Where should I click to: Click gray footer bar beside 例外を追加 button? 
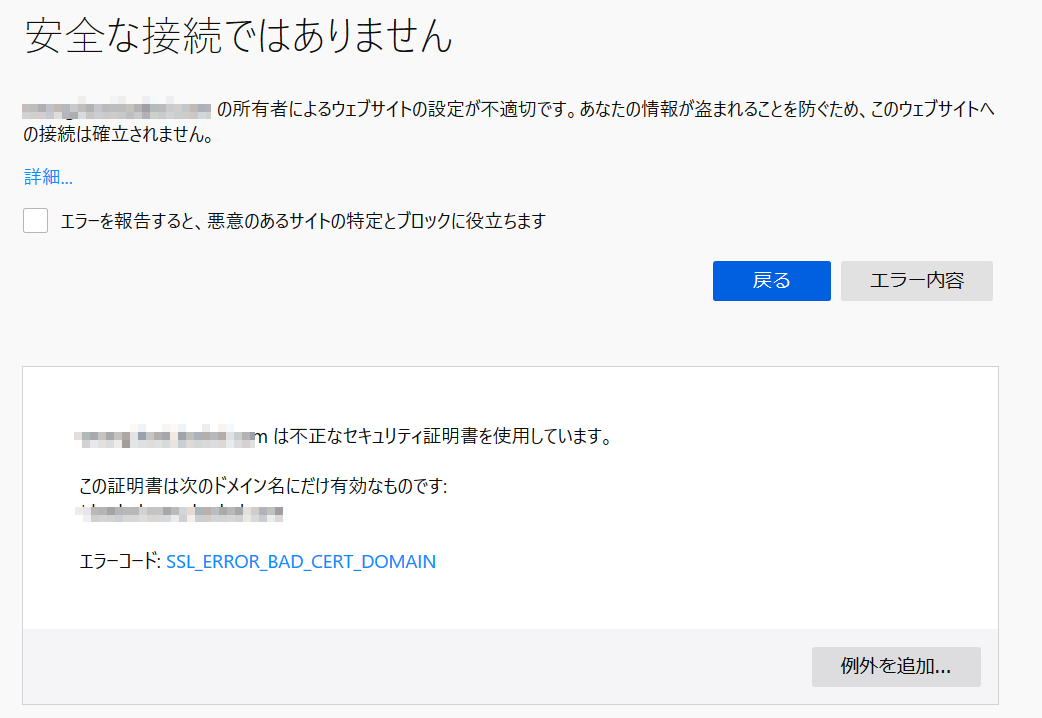point(400,666)
